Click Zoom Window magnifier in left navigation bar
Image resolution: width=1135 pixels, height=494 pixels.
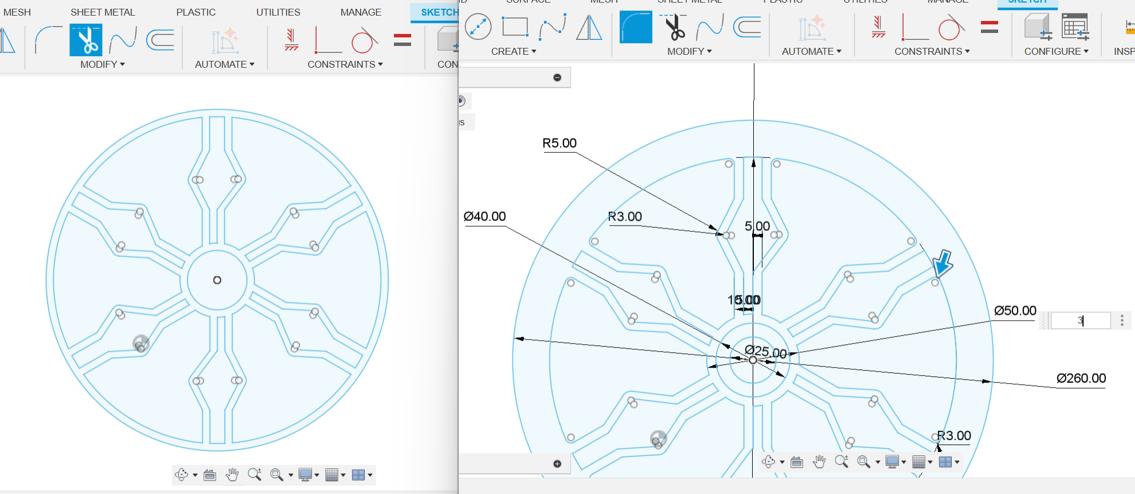[x=254, y=474]
